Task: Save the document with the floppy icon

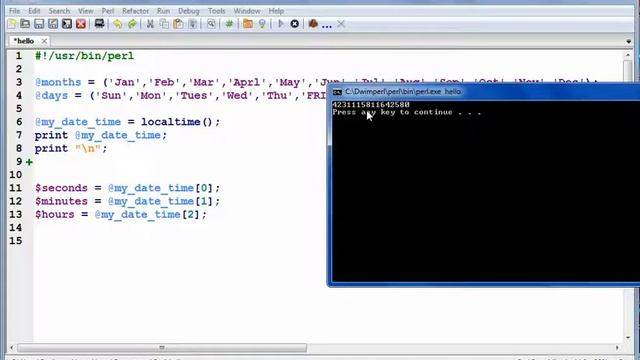Action: click(39, 24)
